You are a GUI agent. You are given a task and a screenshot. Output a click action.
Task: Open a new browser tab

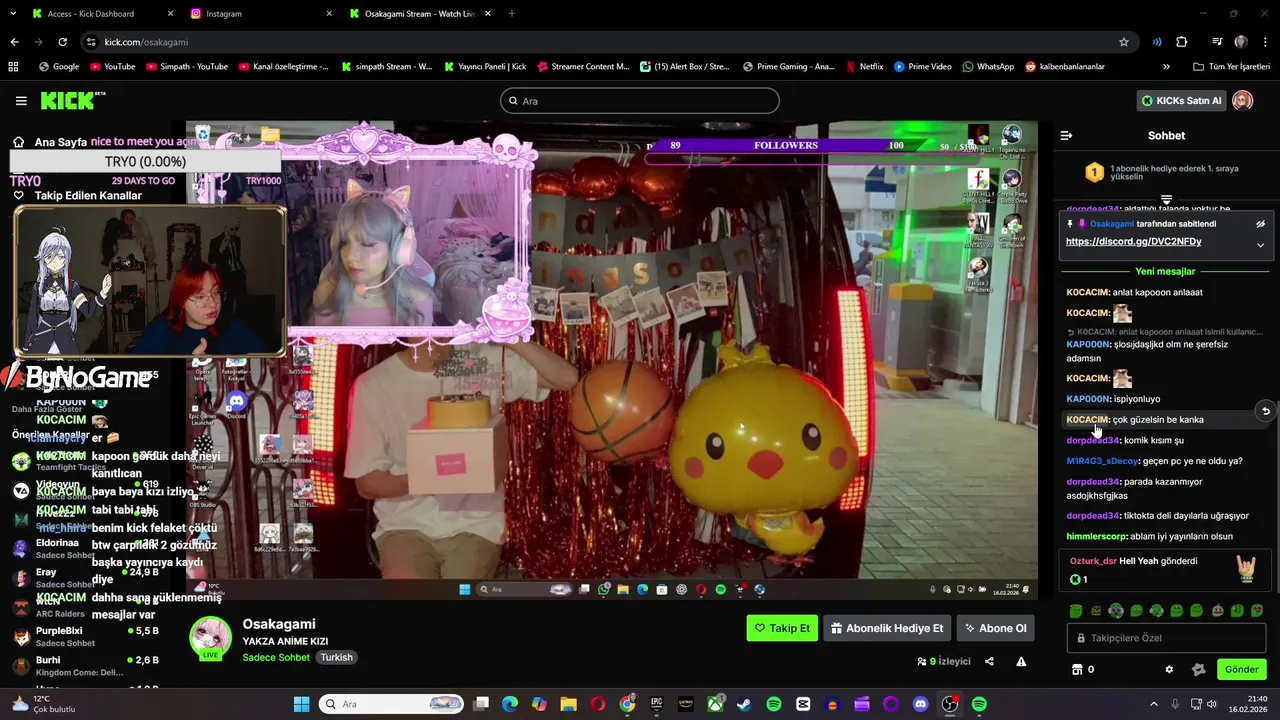512,14
